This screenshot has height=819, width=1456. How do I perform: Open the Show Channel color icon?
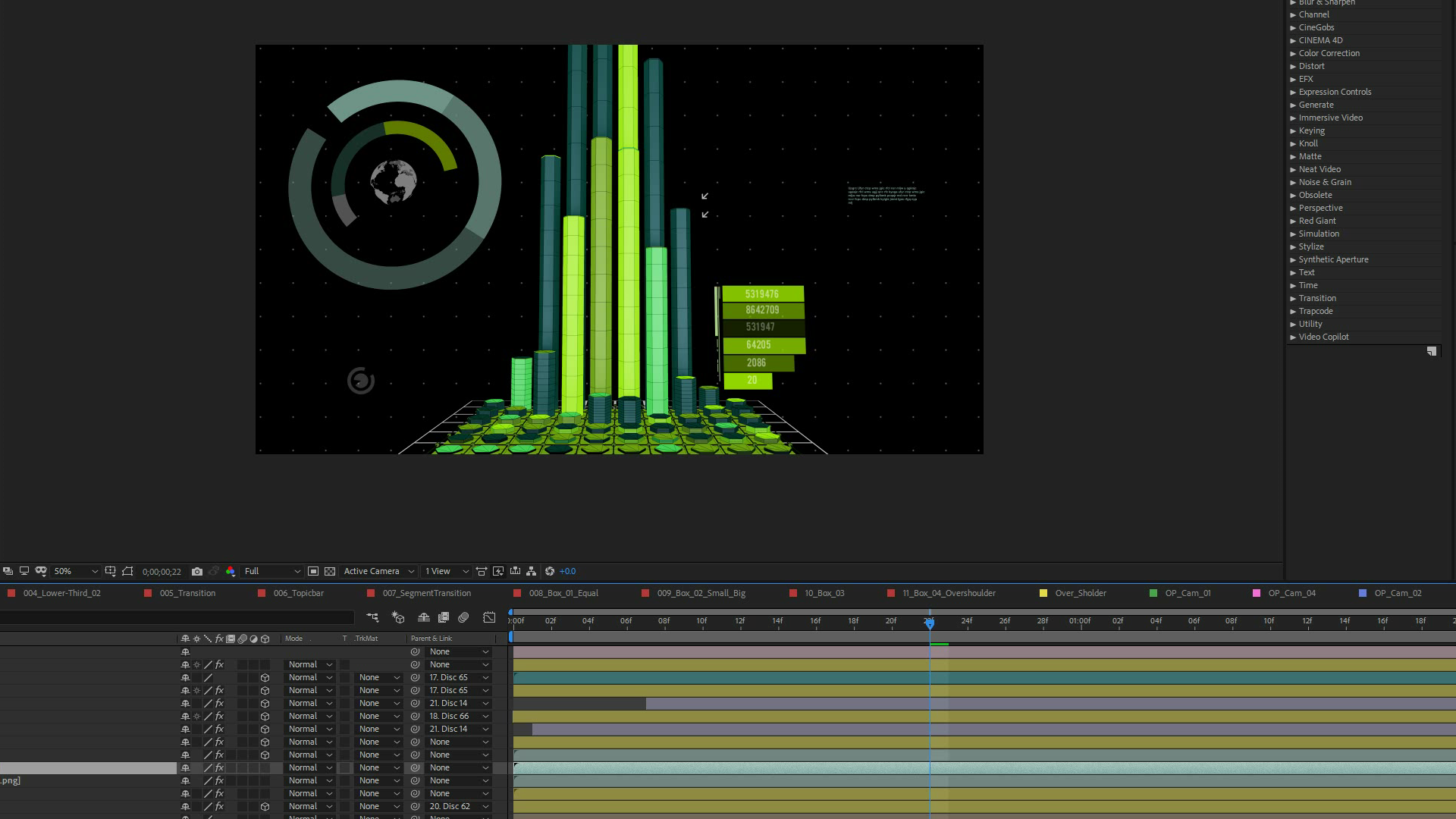click(231, 572)
